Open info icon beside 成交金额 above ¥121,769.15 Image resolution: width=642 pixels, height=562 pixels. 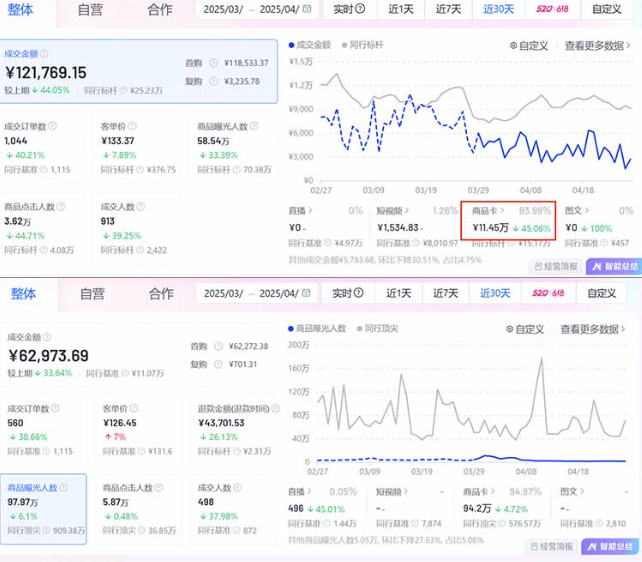[x=44, y=54]
